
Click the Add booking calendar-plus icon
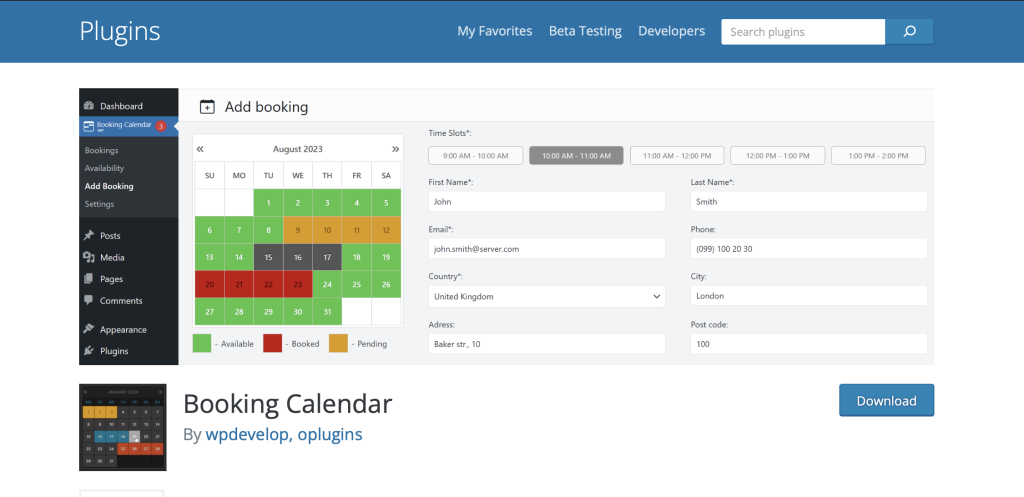(207, 106)
